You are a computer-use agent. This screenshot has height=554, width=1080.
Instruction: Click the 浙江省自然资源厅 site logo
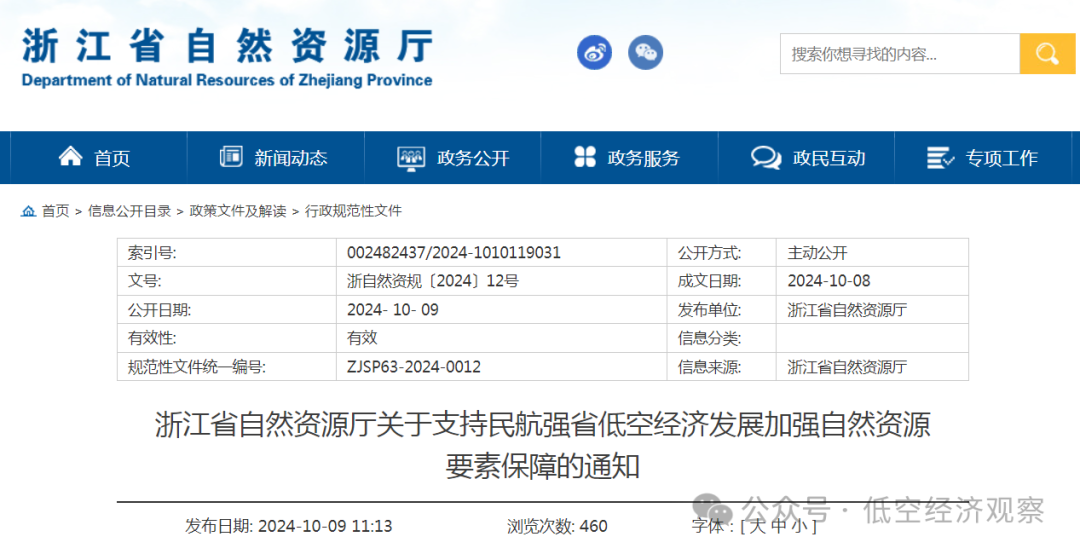click(x=227, y=58)
